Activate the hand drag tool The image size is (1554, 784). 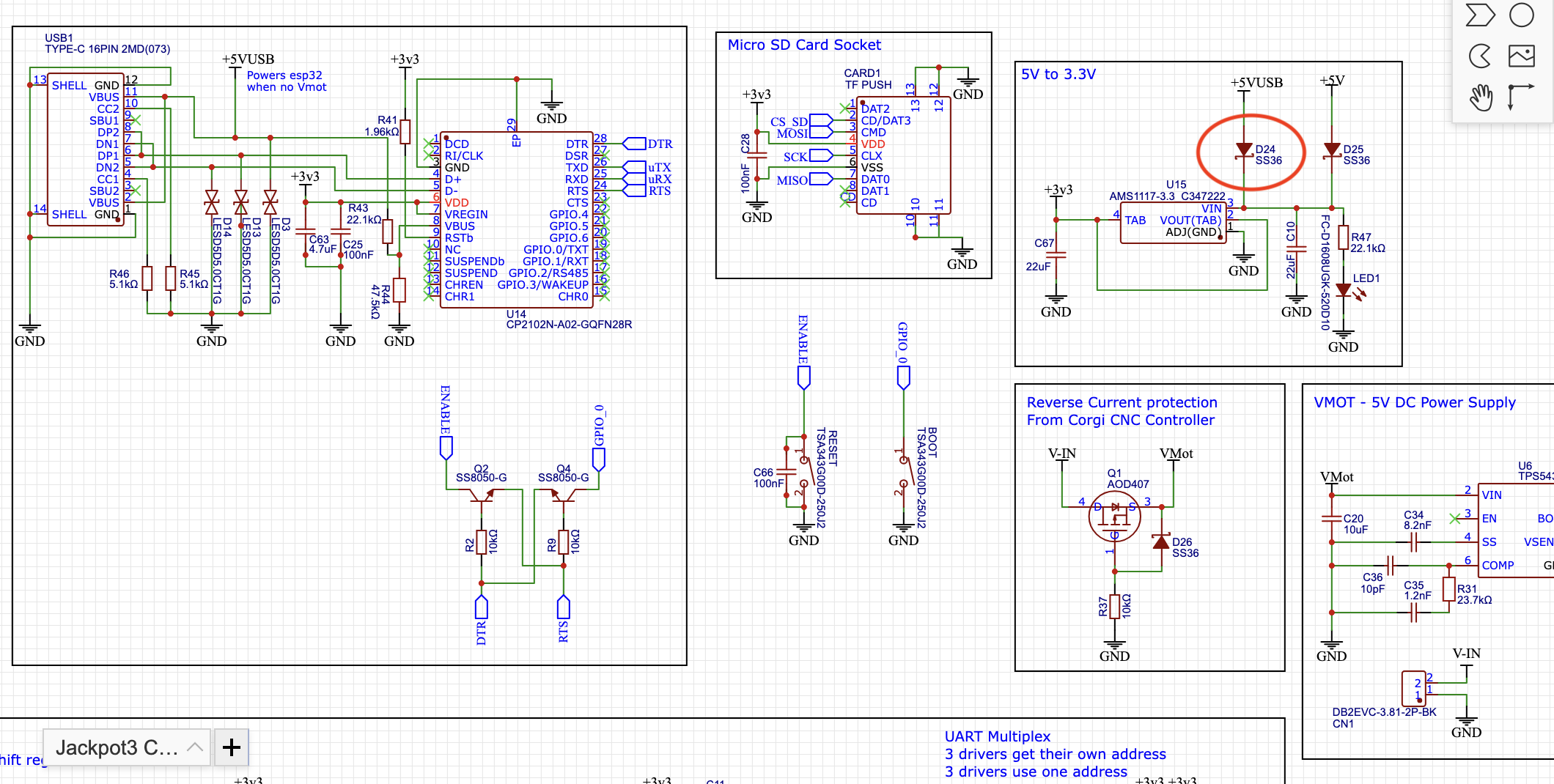(1480, 97)
